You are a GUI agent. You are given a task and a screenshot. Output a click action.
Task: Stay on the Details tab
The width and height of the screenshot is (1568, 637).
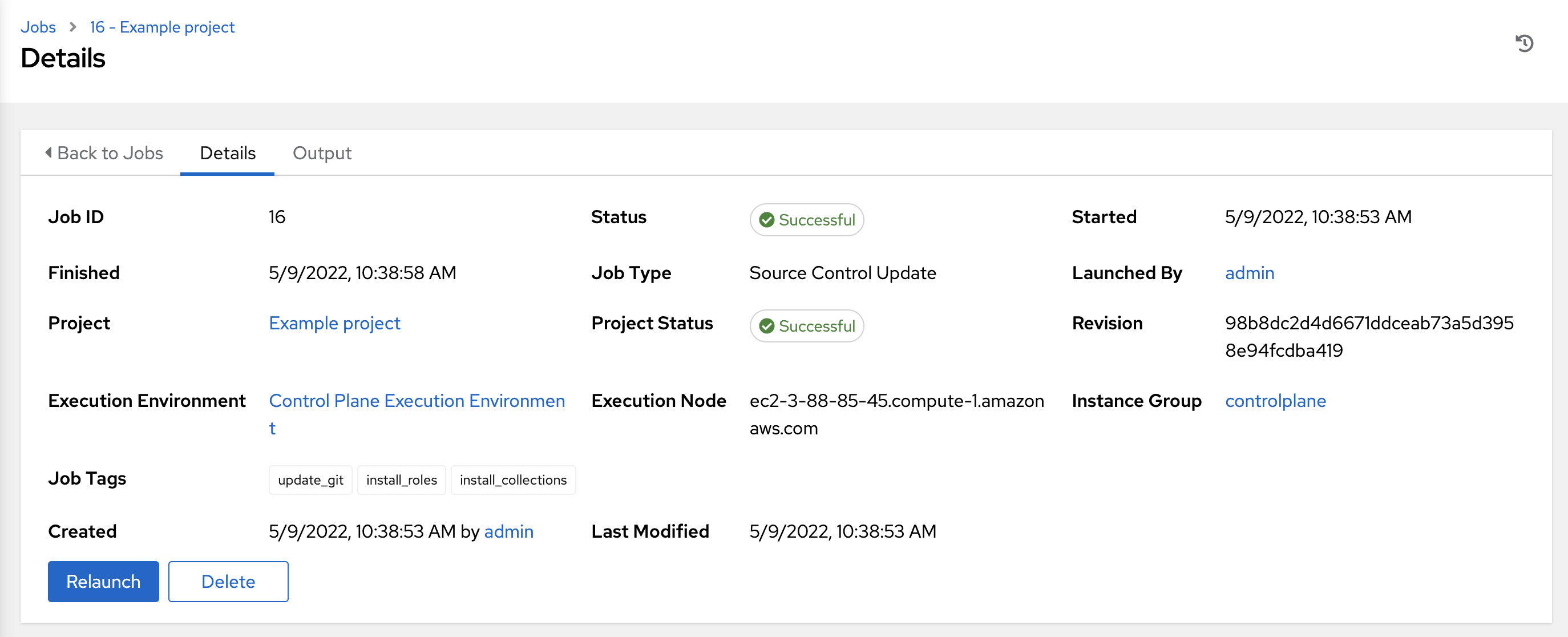228,154
